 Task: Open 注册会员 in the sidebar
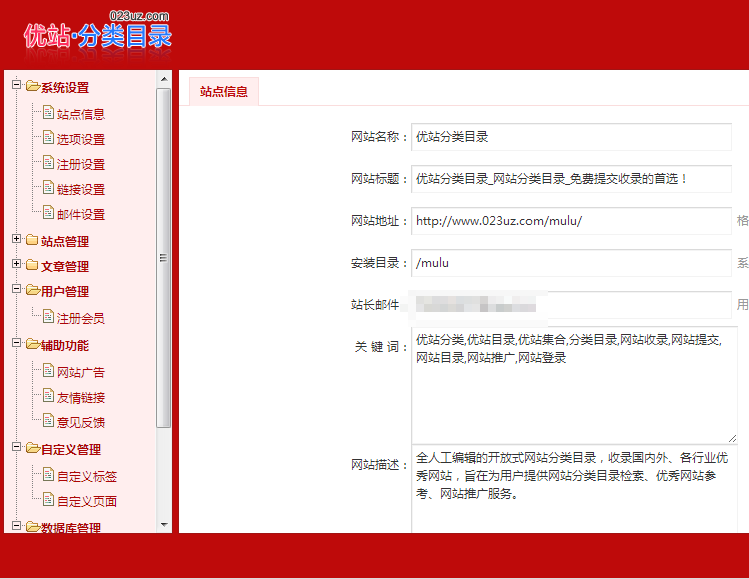coord(81,318)
